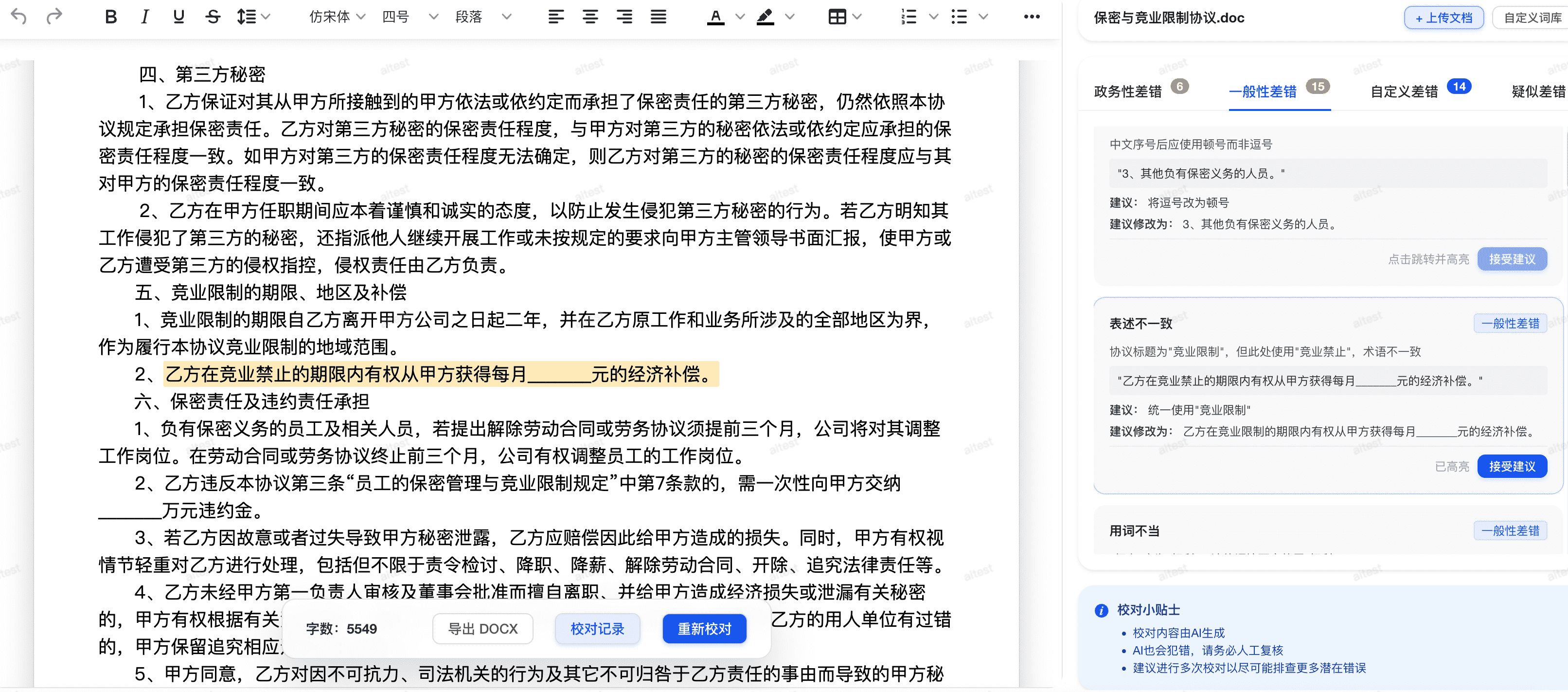Image resolution: width=1568 pixels, height=692 pixels.
Task: Toggle bold formatting
Action: (110, 17)
